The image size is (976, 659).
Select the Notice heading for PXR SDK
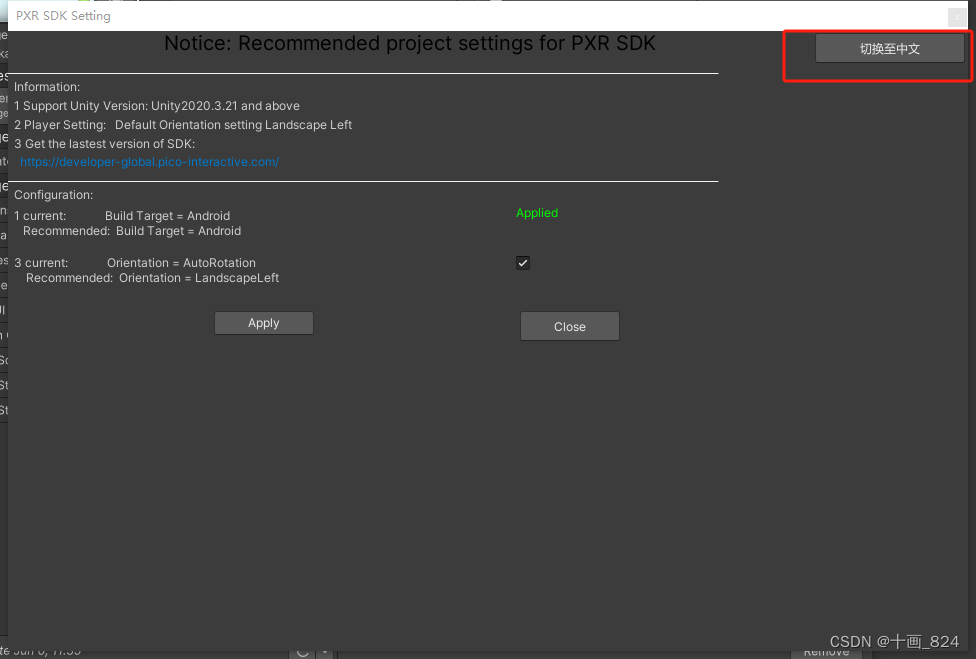pos(410,44)
